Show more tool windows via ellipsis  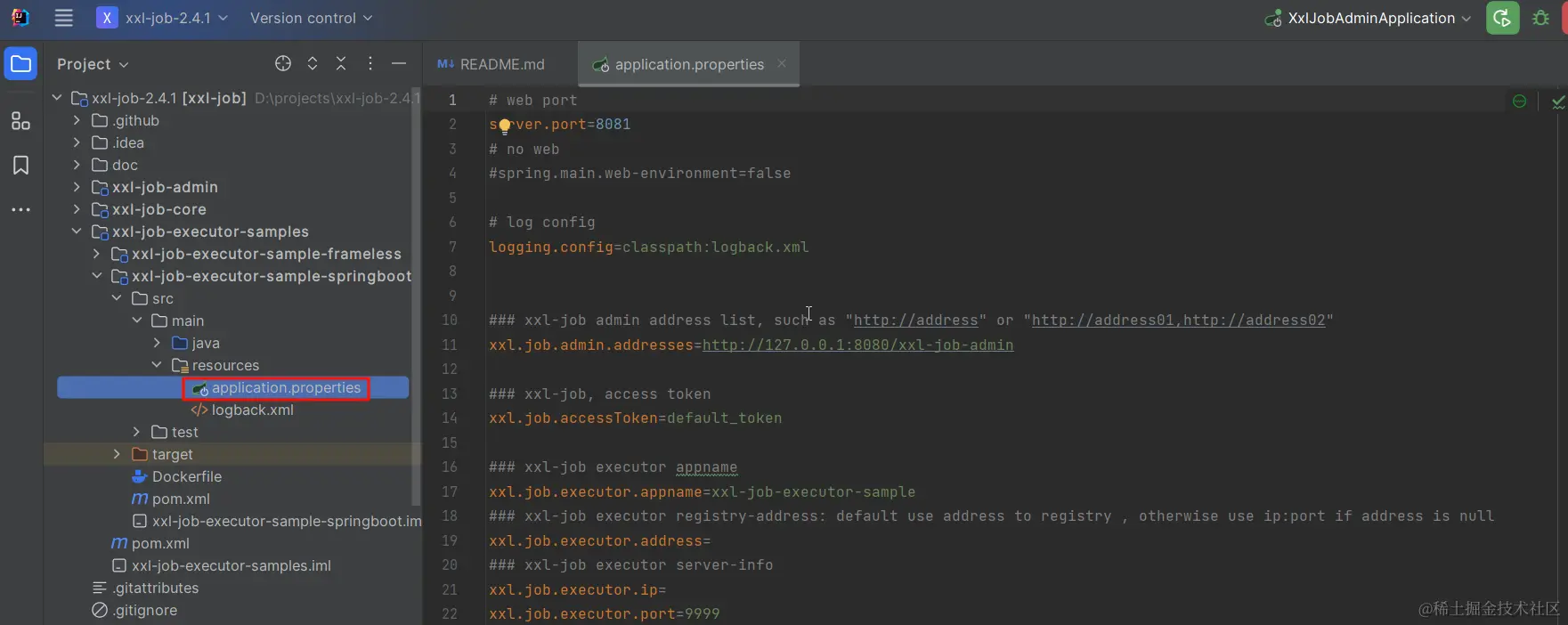pyautogui.click(x=21, y=210)
